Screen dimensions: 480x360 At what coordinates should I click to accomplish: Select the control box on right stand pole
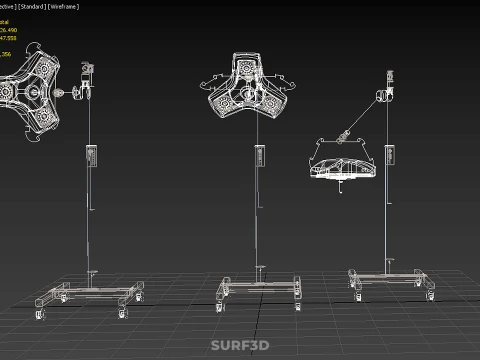click(390, 154)
